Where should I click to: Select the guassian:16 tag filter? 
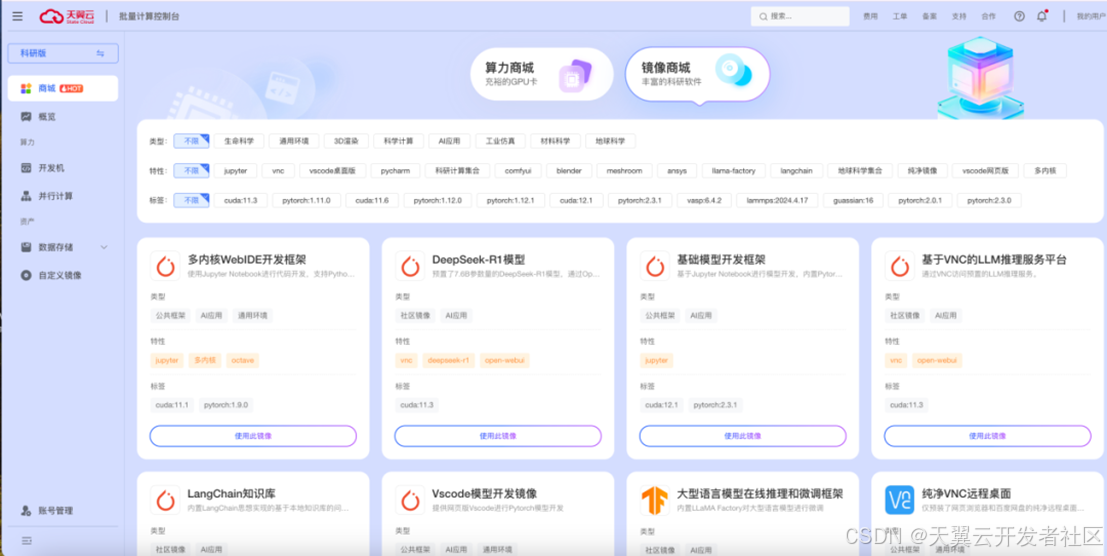pos(853,200)
